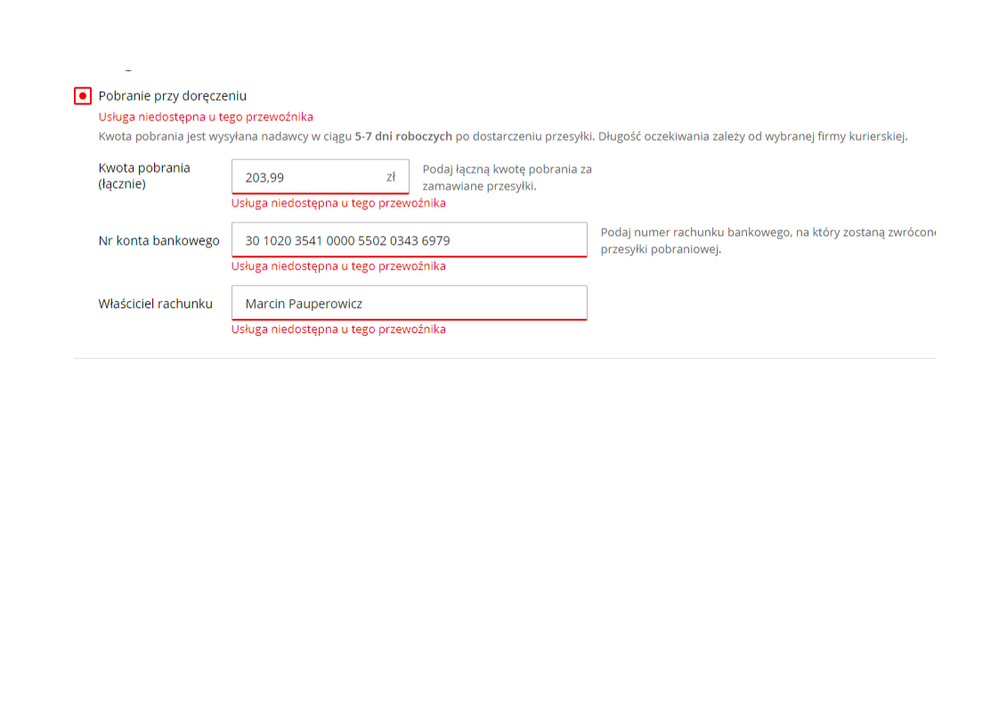The height and width of the screenshot is (706, 999).
Task: Click the '5-7 dni roboczych' bold text
Action: point(403,136)
